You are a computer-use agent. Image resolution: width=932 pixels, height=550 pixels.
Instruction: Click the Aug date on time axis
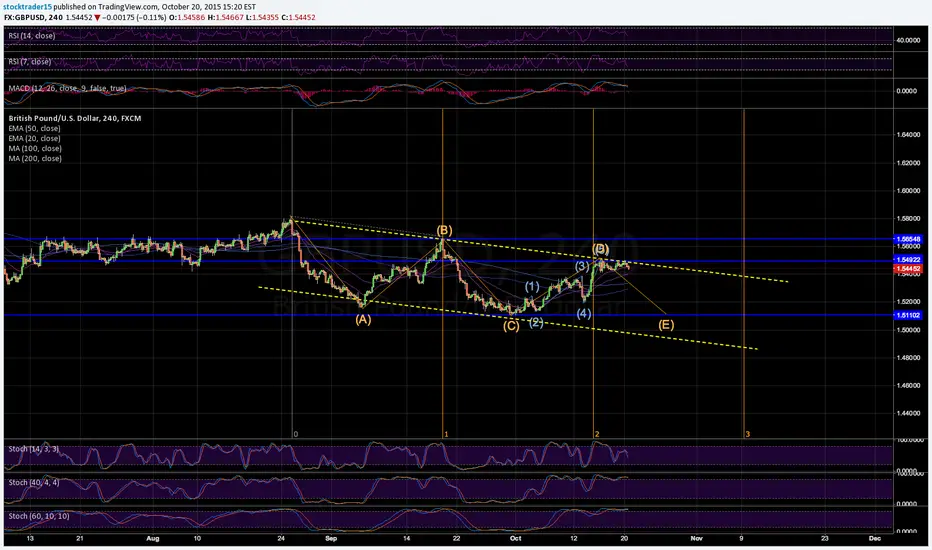[x=153, y=538]
